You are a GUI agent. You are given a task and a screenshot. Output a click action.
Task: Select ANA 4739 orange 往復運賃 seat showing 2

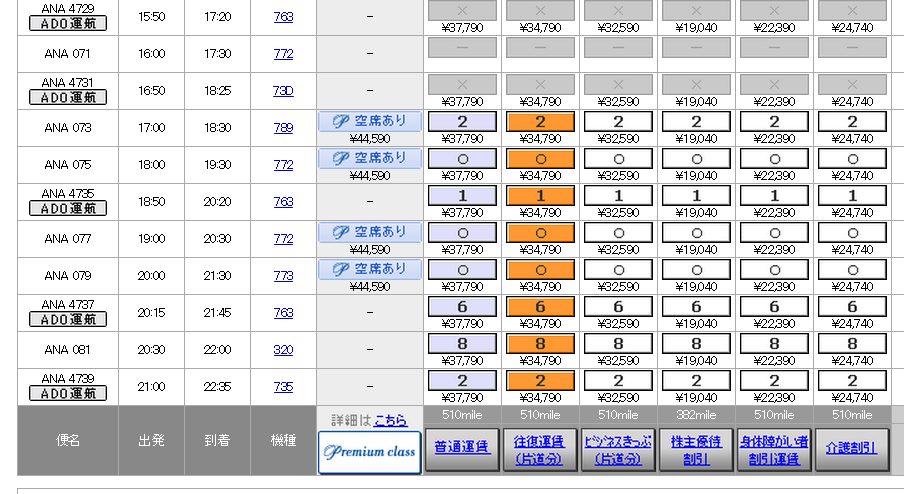click(540, 380)
